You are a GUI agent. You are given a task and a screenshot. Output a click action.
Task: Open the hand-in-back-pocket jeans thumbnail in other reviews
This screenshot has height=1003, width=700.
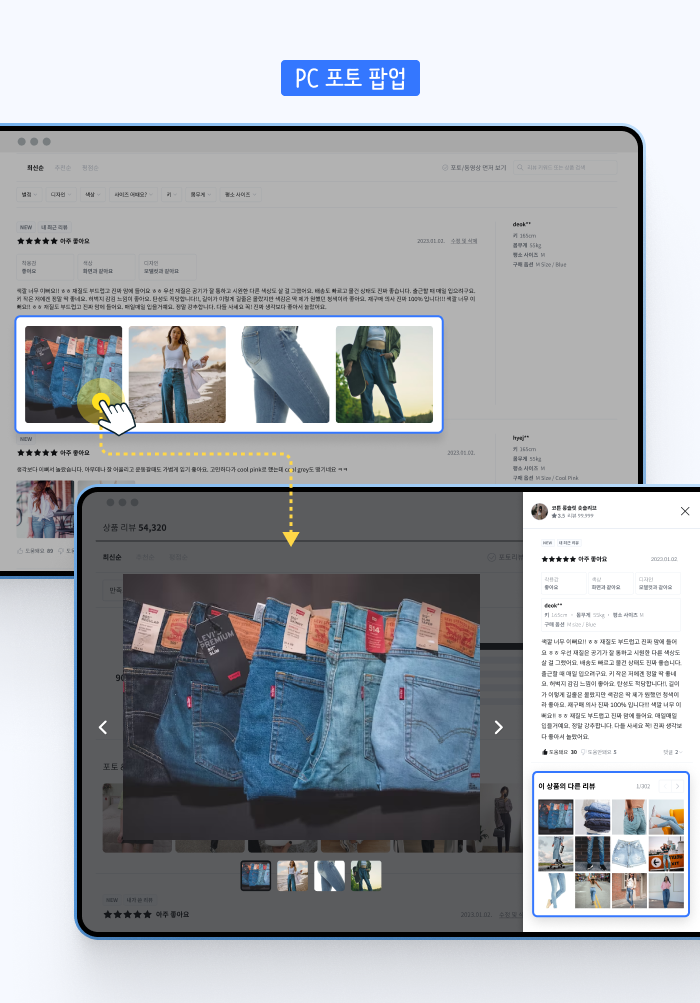[629, 816]
